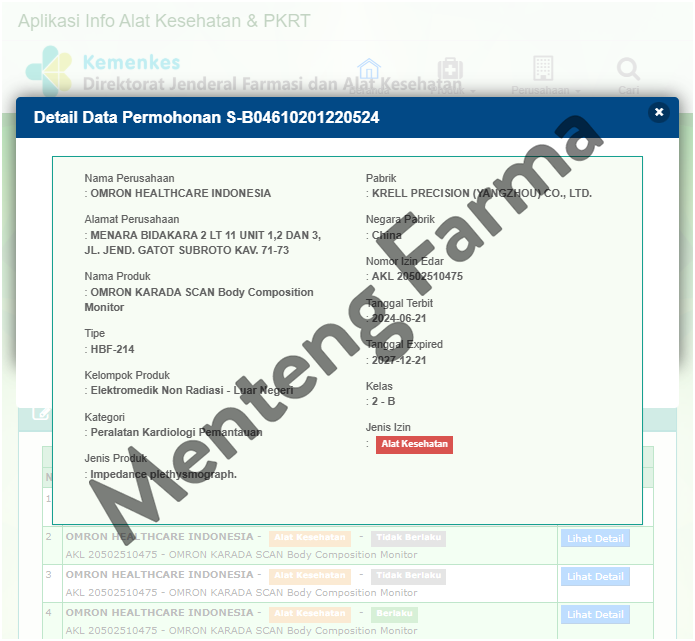The height and width of the screenshot is (641, 695).
Task: Select issue date 2024-06-21
Action: (399, 318)
